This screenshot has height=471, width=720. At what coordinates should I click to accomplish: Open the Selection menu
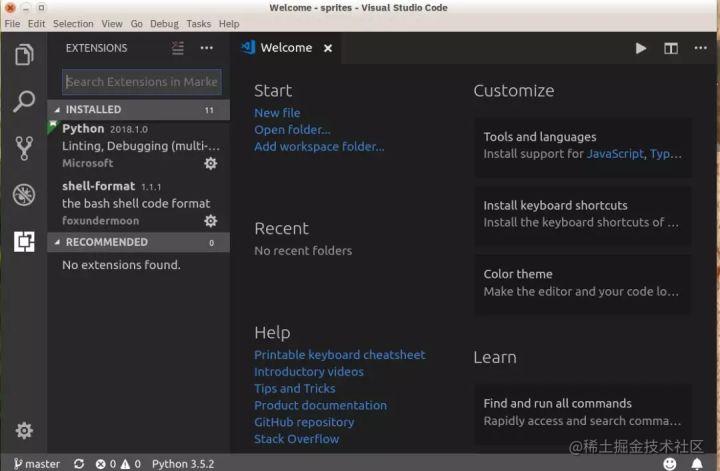pyautogui.click(x=73, y=23)
